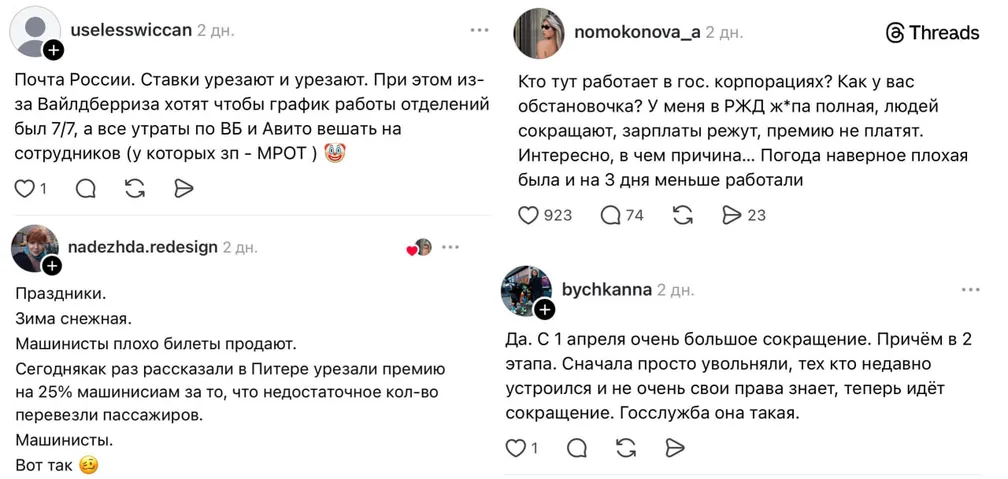View who liked nadezhda.redesign's post
This screenshot has height=479, width=1008.
coord(419,248)
